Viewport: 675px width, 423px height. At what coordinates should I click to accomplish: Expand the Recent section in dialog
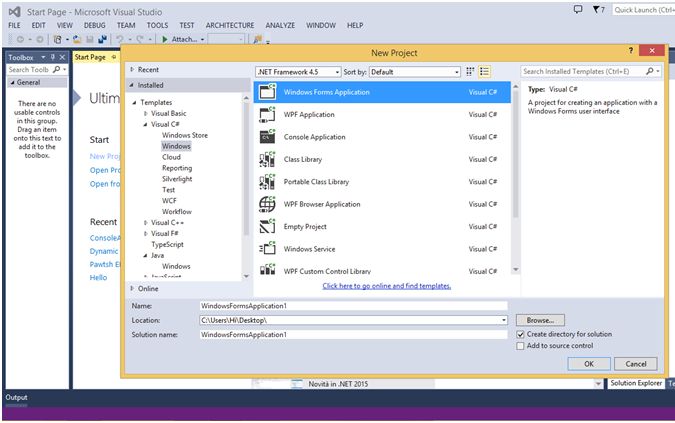click(132, 69)
